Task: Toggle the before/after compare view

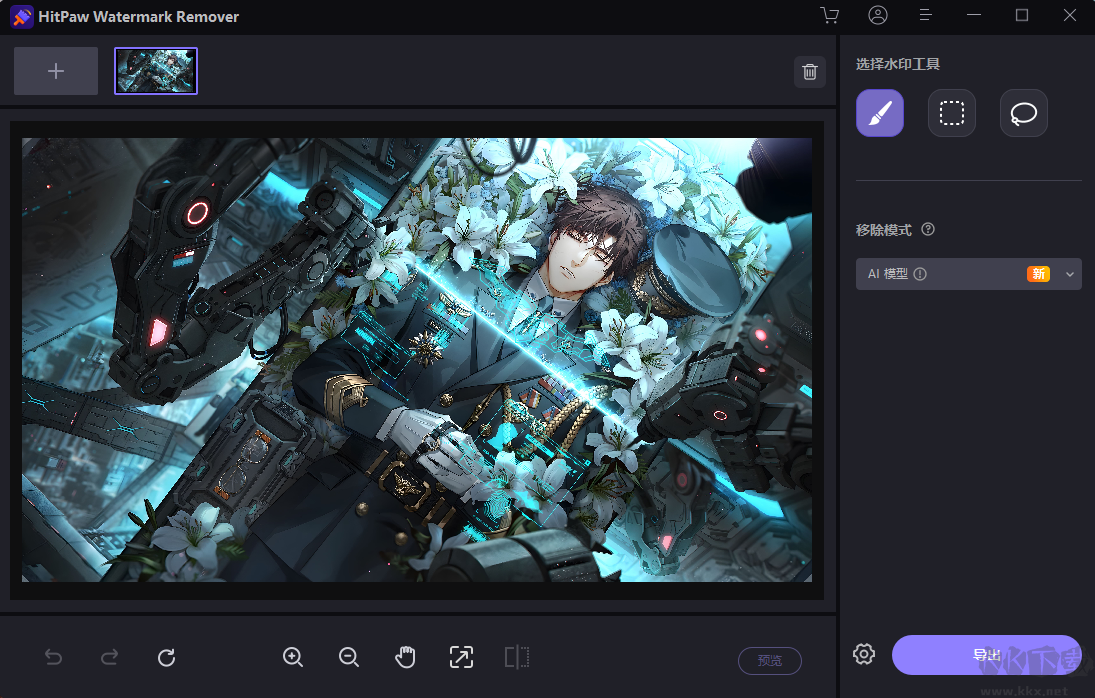Action: click(517, 657)
